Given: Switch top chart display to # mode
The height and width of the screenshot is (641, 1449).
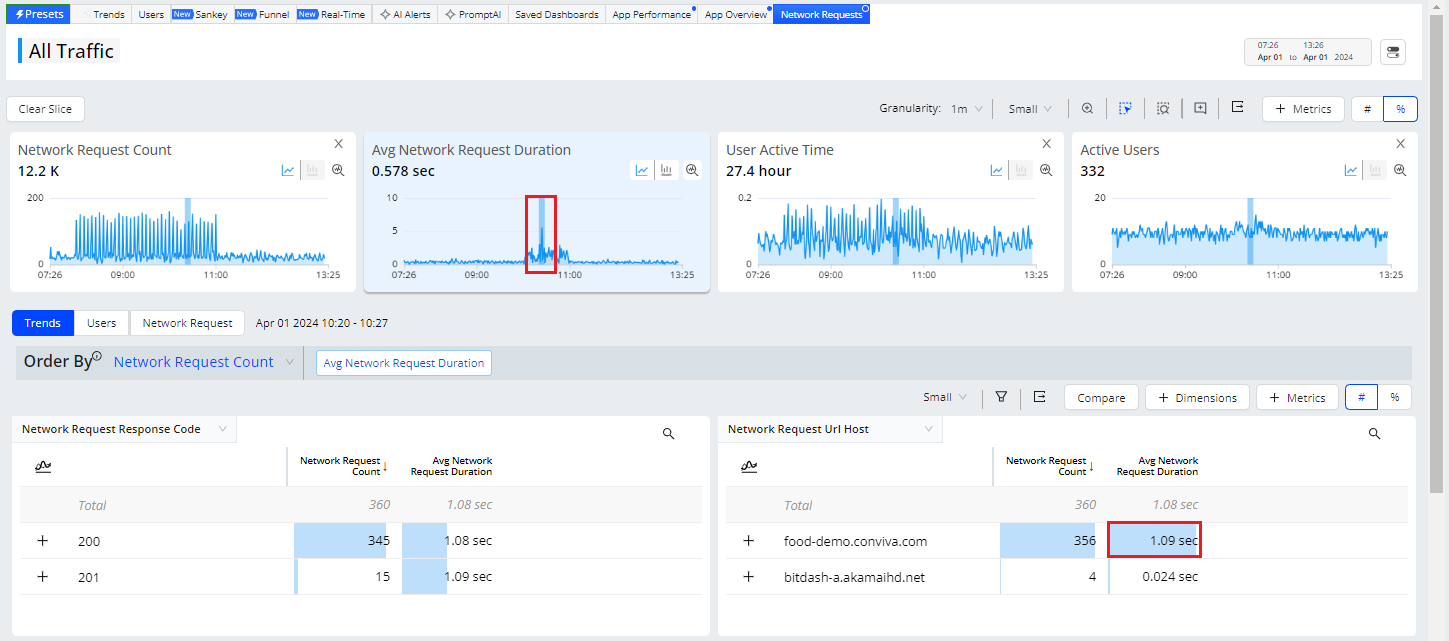Looking at the screenshot, I should point(1367,109).
